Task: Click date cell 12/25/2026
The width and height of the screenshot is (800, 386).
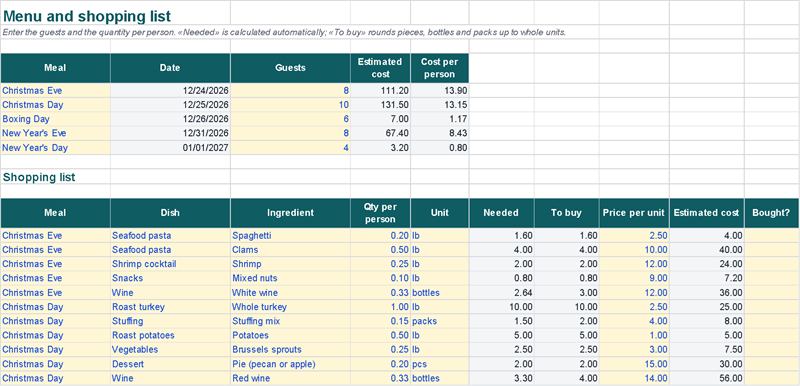Action: coord(170,105)
